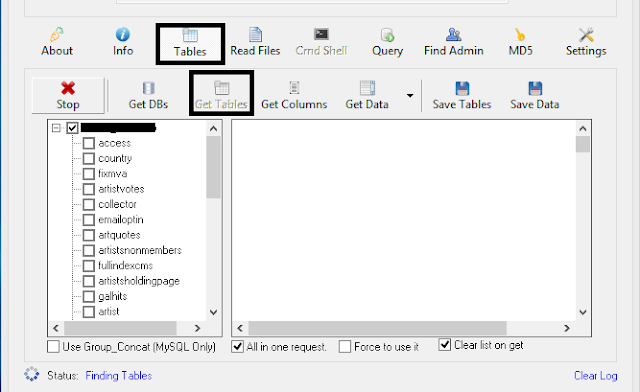Check the artistsnonmembers table checkbox
The height and width of the screenshot is (392, 640).
pyautogui.click(x=89, y=250)
